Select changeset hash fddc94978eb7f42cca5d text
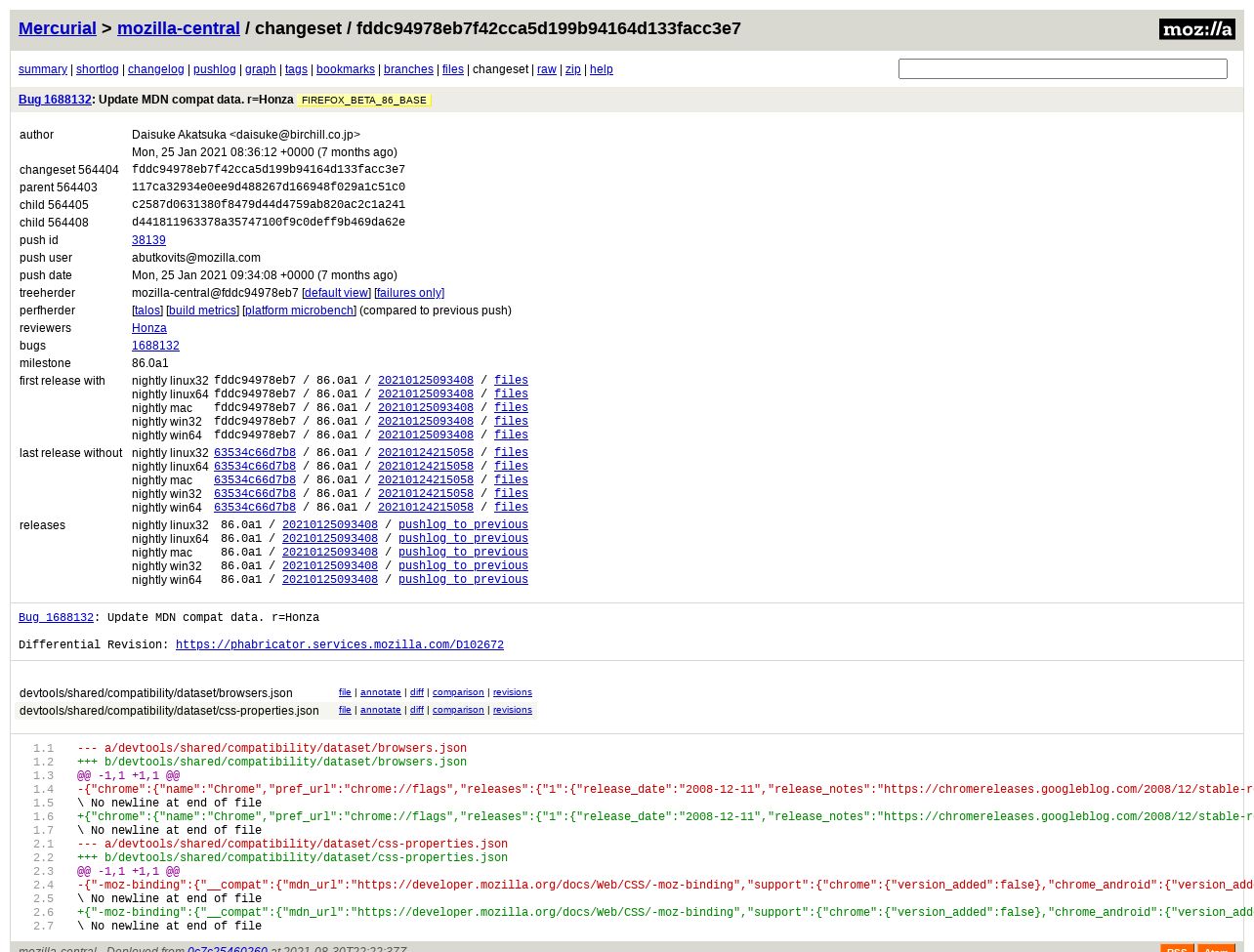 (269, 170)
